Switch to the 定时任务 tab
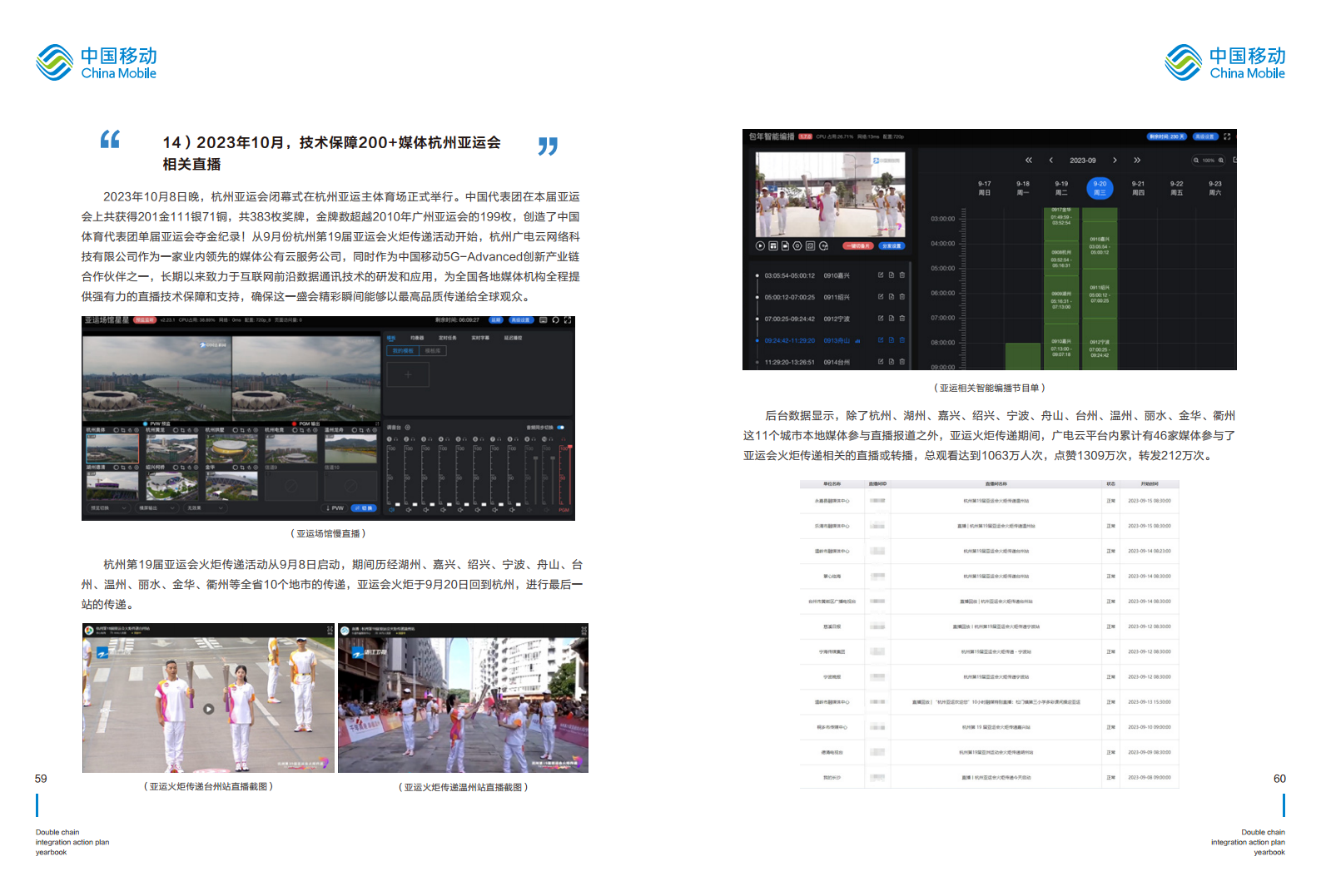 [x=448, y=338]
